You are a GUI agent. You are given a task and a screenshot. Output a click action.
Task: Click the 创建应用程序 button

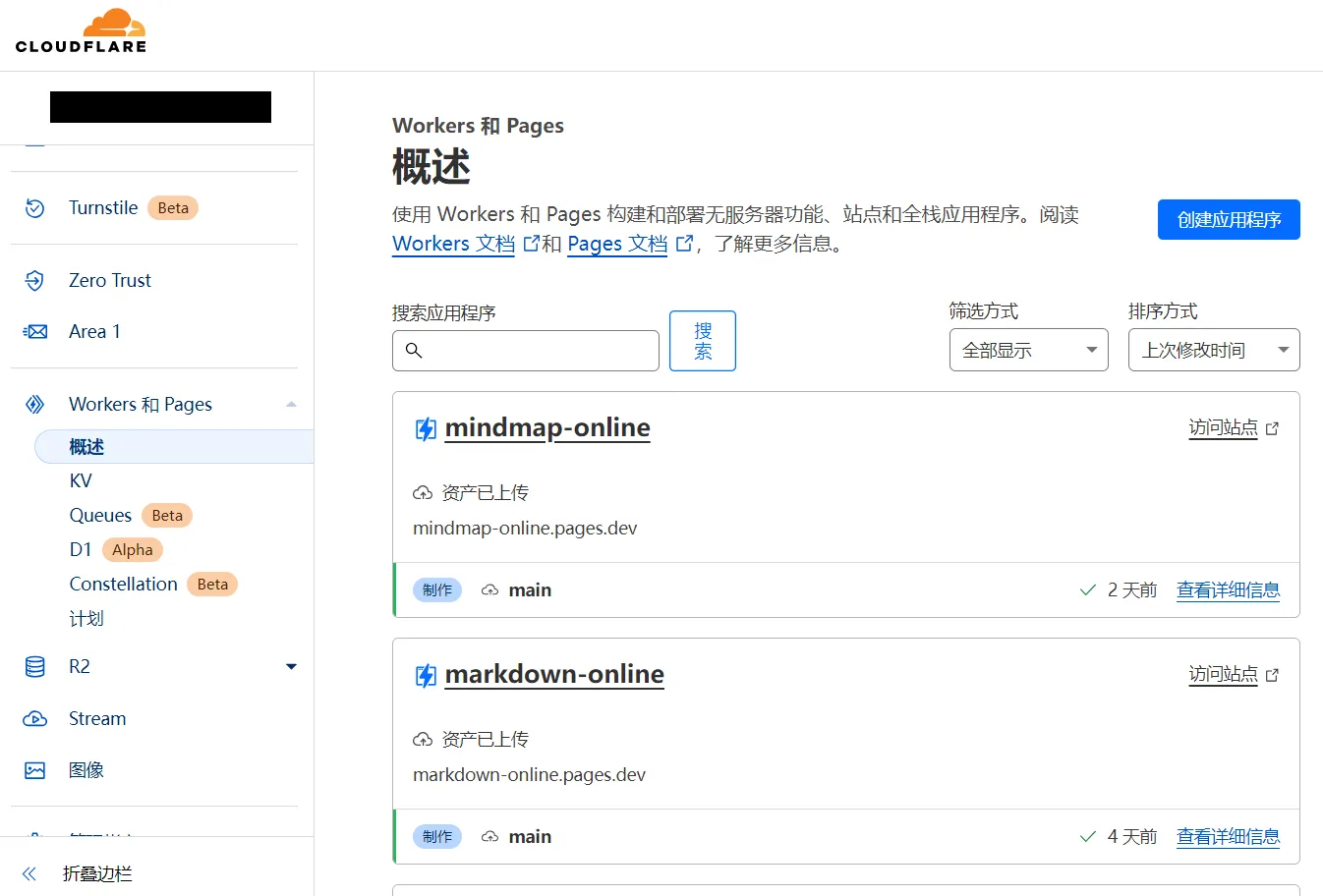(1229, 220)
